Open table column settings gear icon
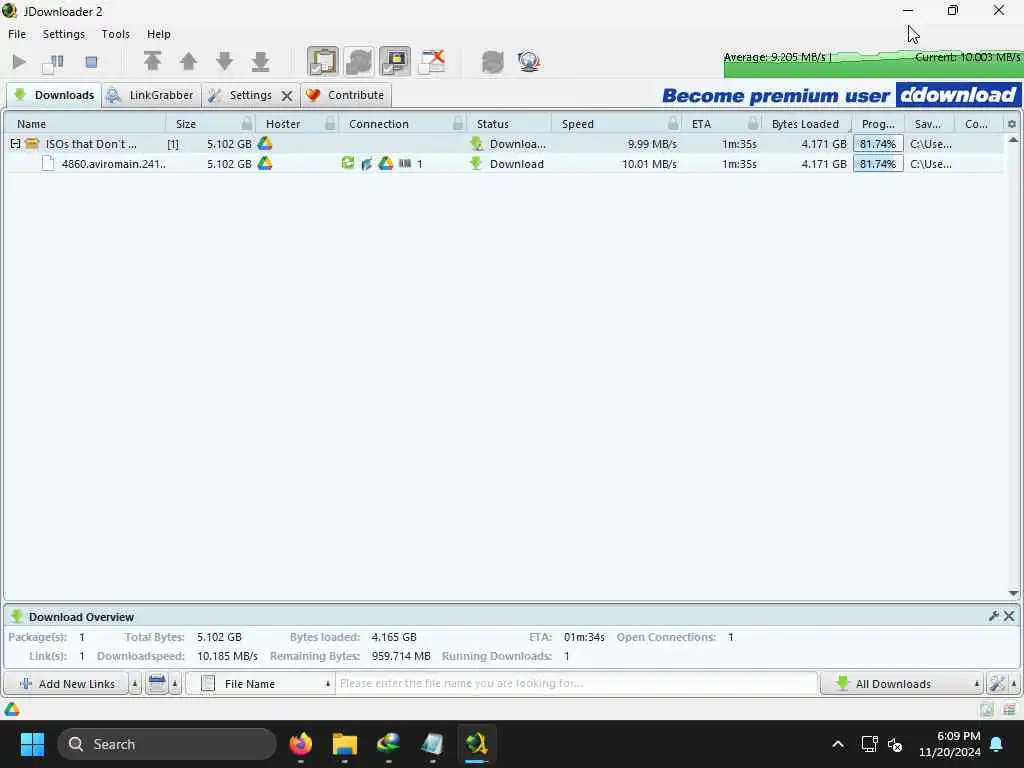The image size is (1024, 768). coord(1012,124)
